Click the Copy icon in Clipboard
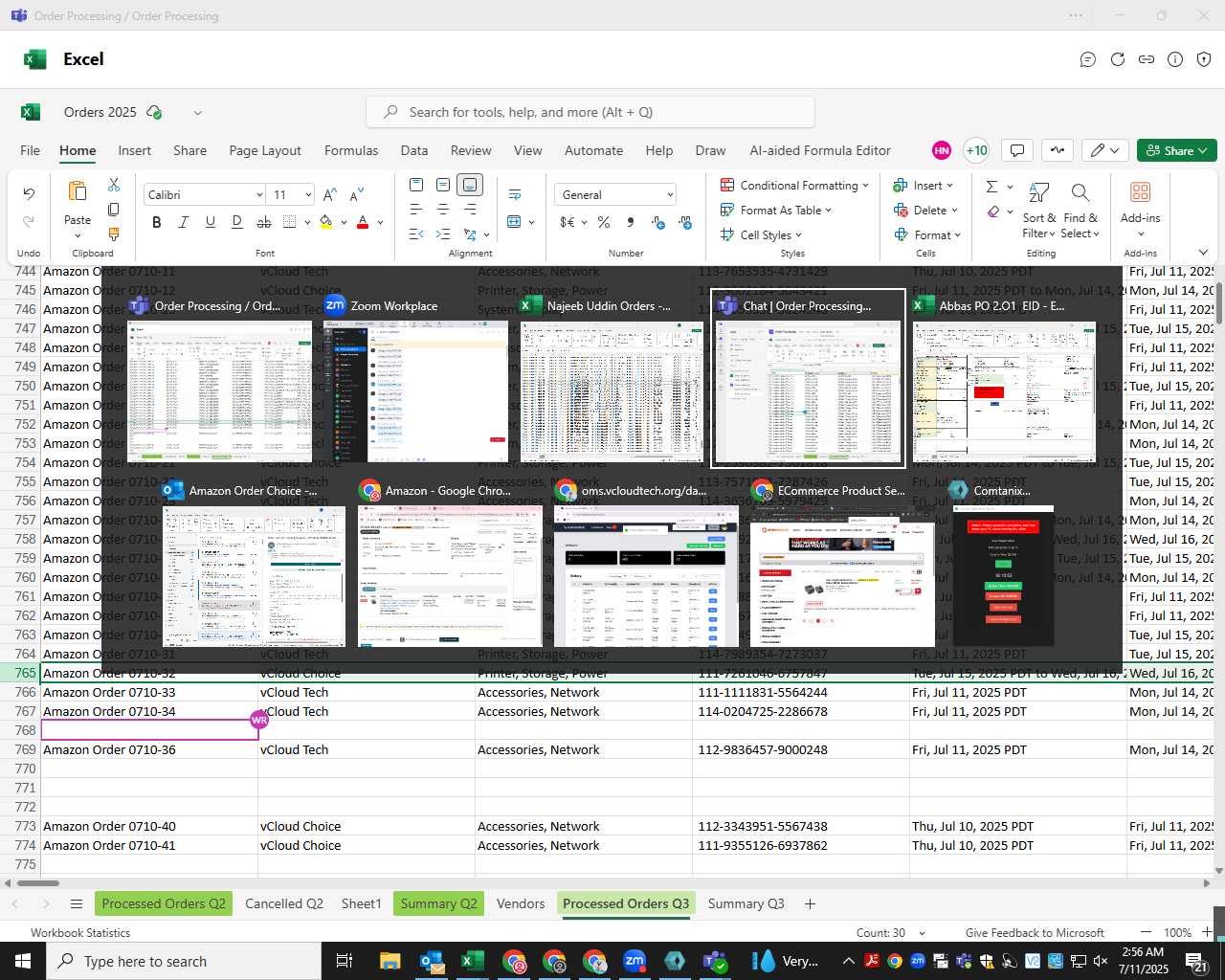This screenshot has width=1225, height=980. pyautogui.click(x=114, y=210)
